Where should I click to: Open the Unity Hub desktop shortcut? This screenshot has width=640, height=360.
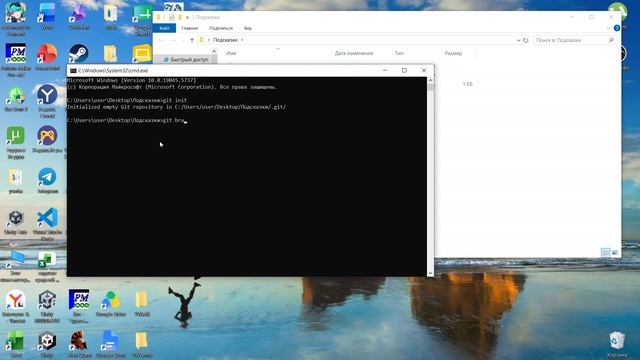[16, 218]
